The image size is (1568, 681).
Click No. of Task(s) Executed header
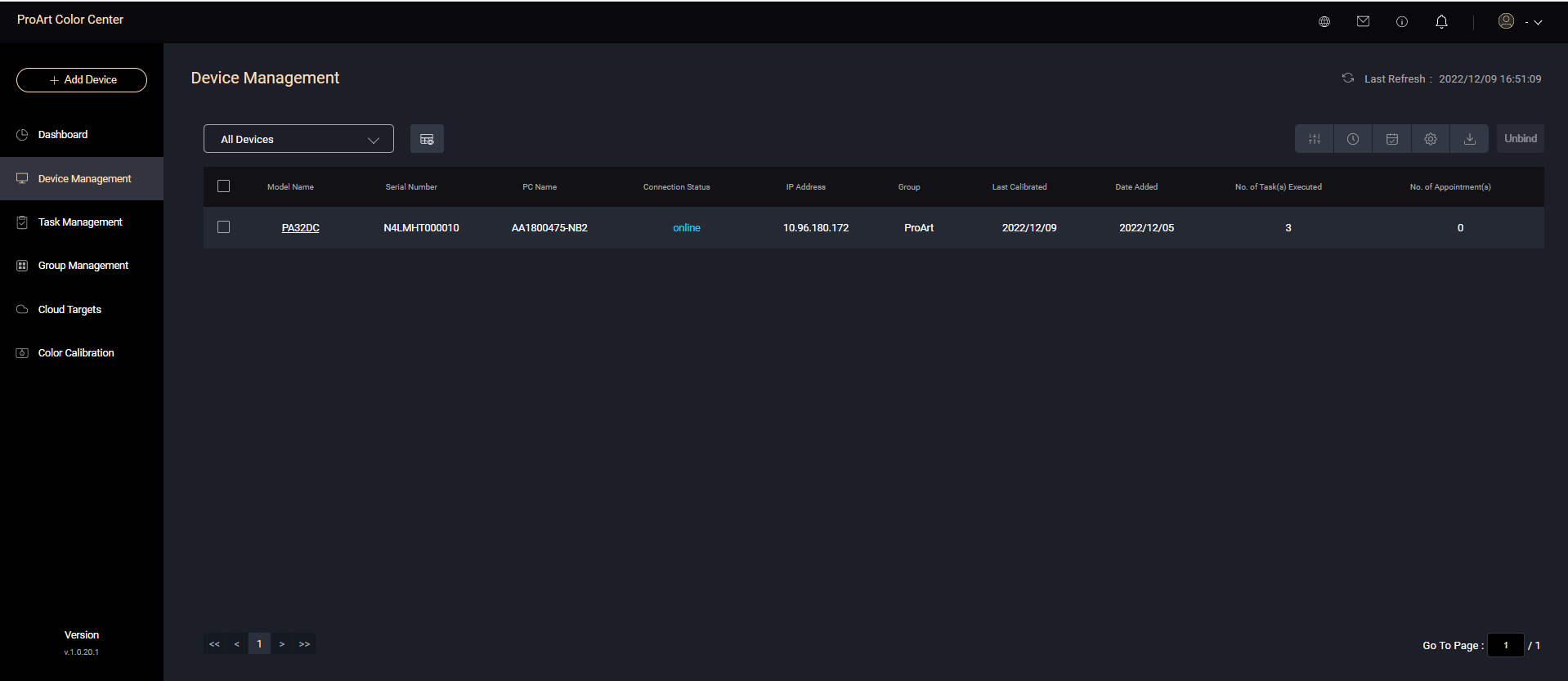pyautogui.click(x=1279, y=187)
